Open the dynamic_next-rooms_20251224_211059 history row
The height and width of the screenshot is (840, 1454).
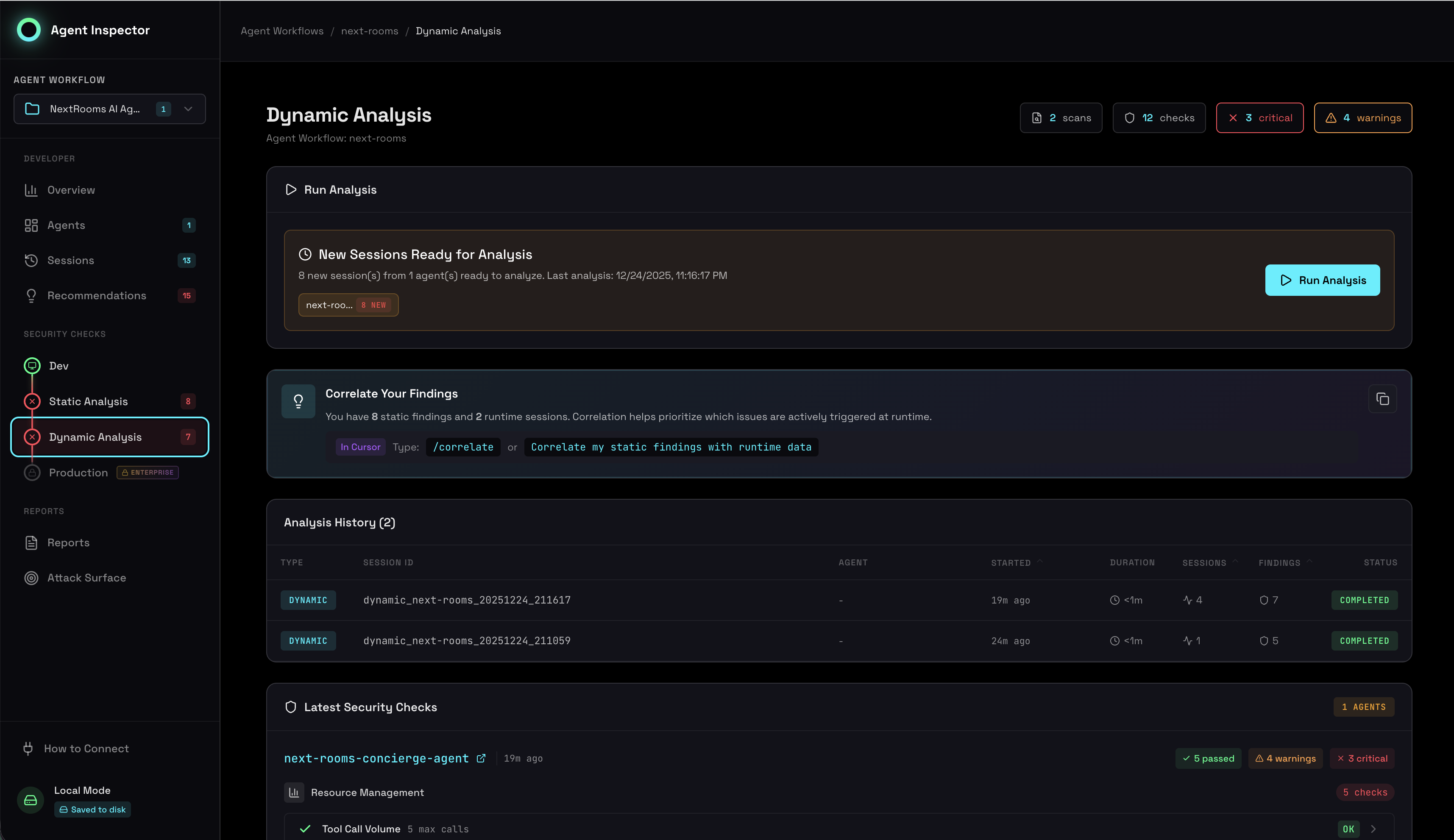tap(466, 640)
